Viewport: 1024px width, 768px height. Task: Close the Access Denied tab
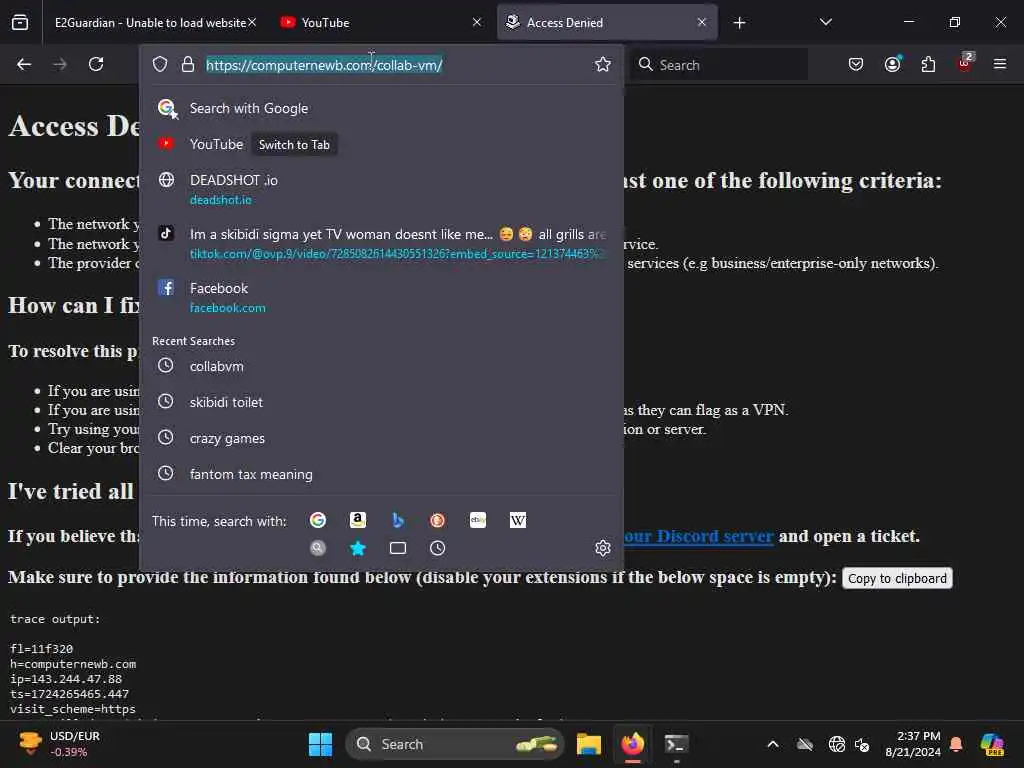(701, 22)
